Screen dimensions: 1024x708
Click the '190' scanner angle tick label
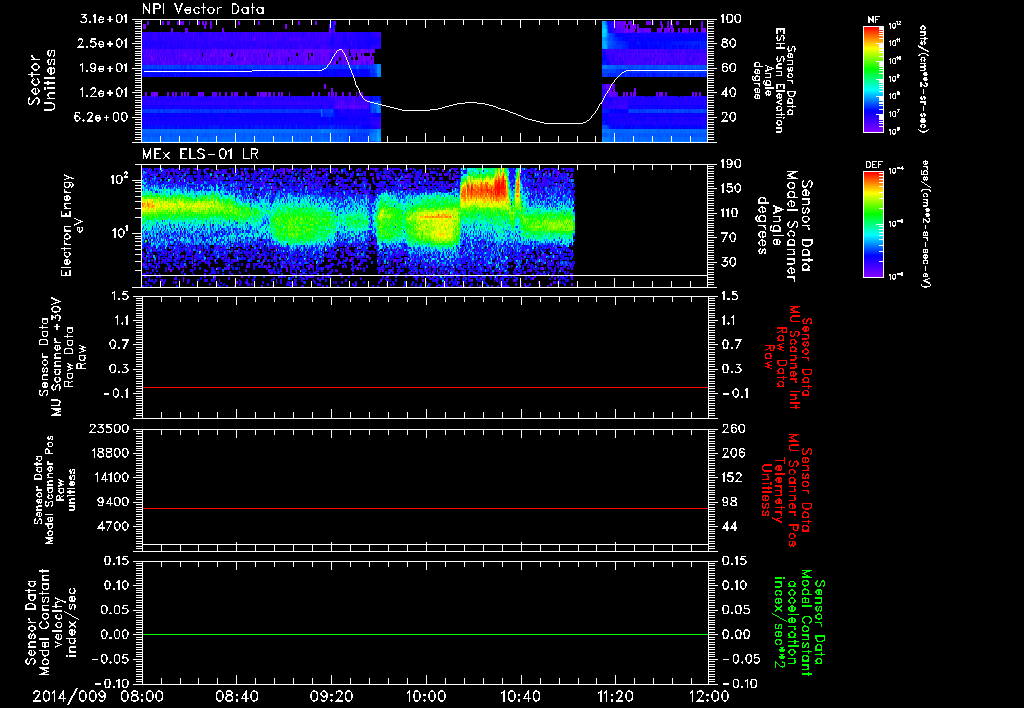[732, 164]
